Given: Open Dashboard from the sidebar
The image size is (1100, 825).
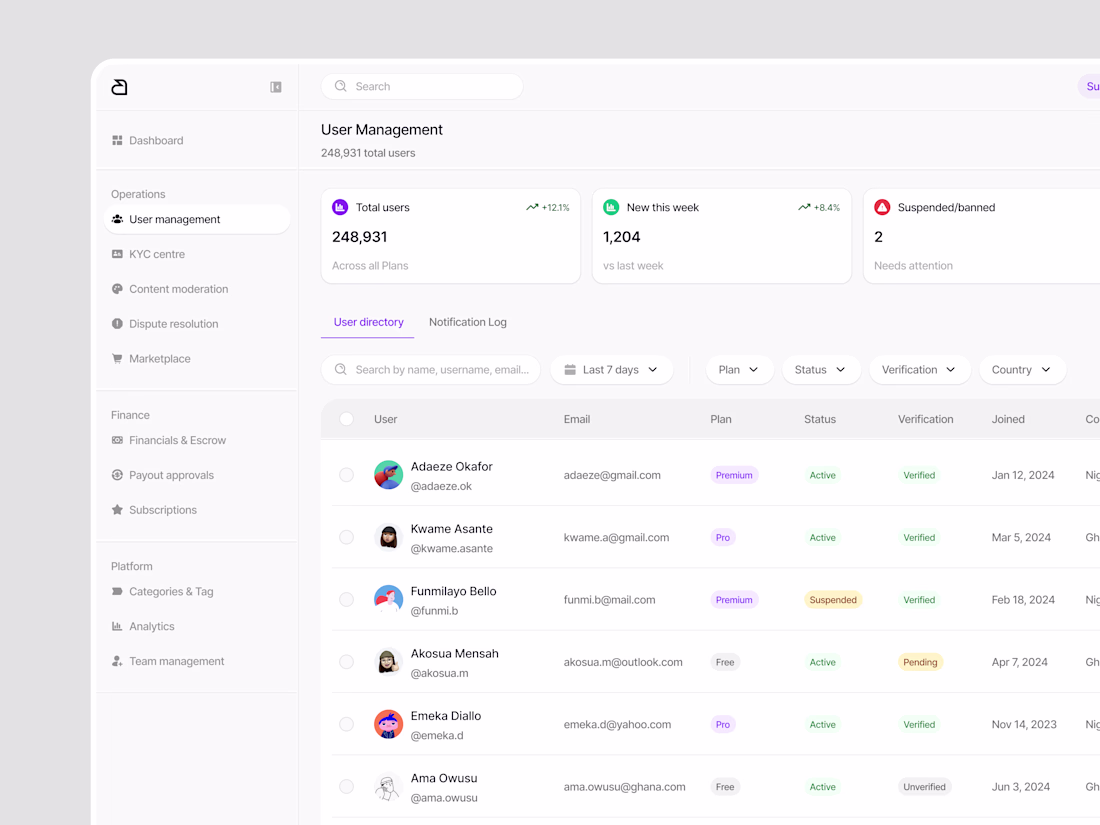Looking at the screenshot, I should [x=196, y=140].
